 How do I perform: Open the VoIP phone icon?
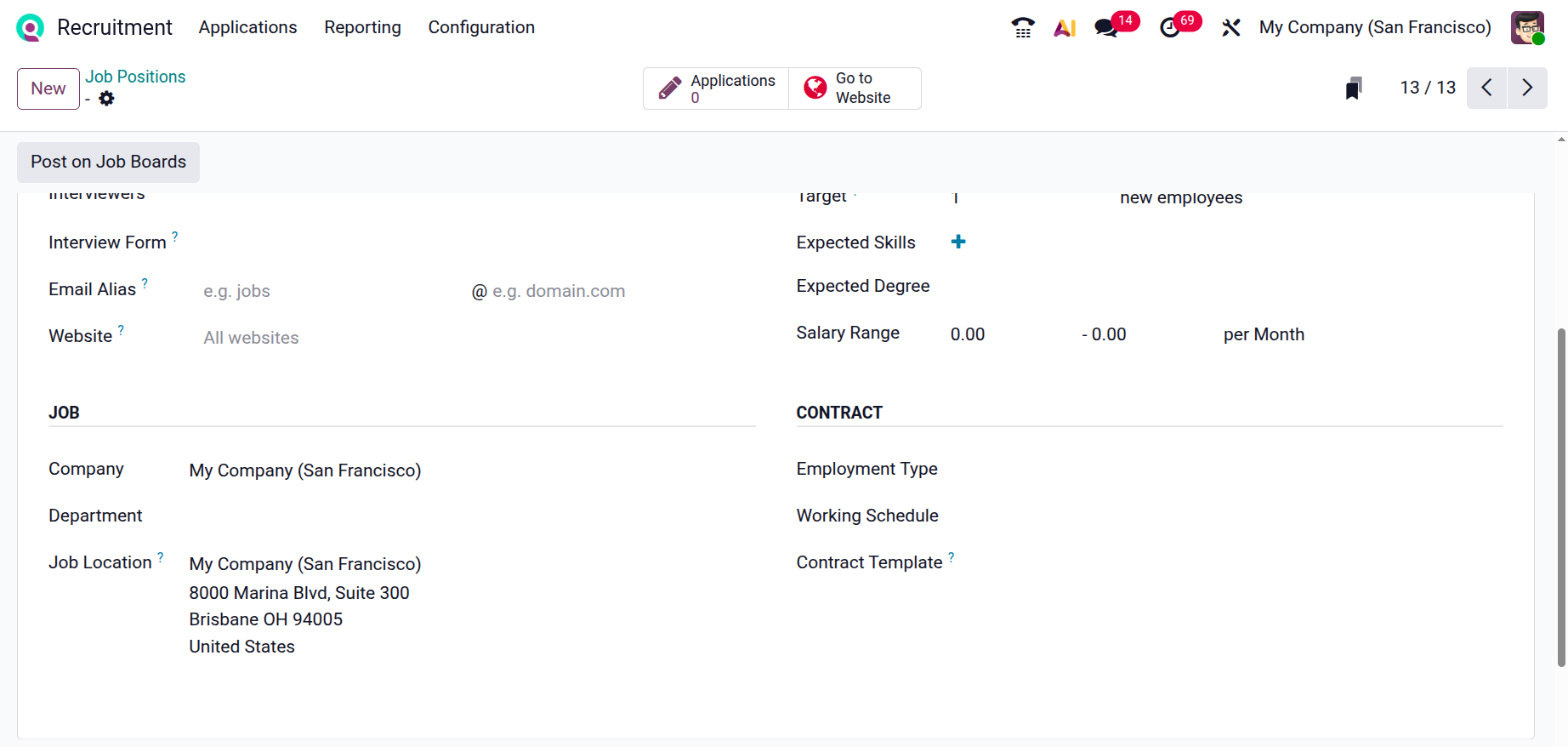pyautogui.click(x=1023, y=27)
